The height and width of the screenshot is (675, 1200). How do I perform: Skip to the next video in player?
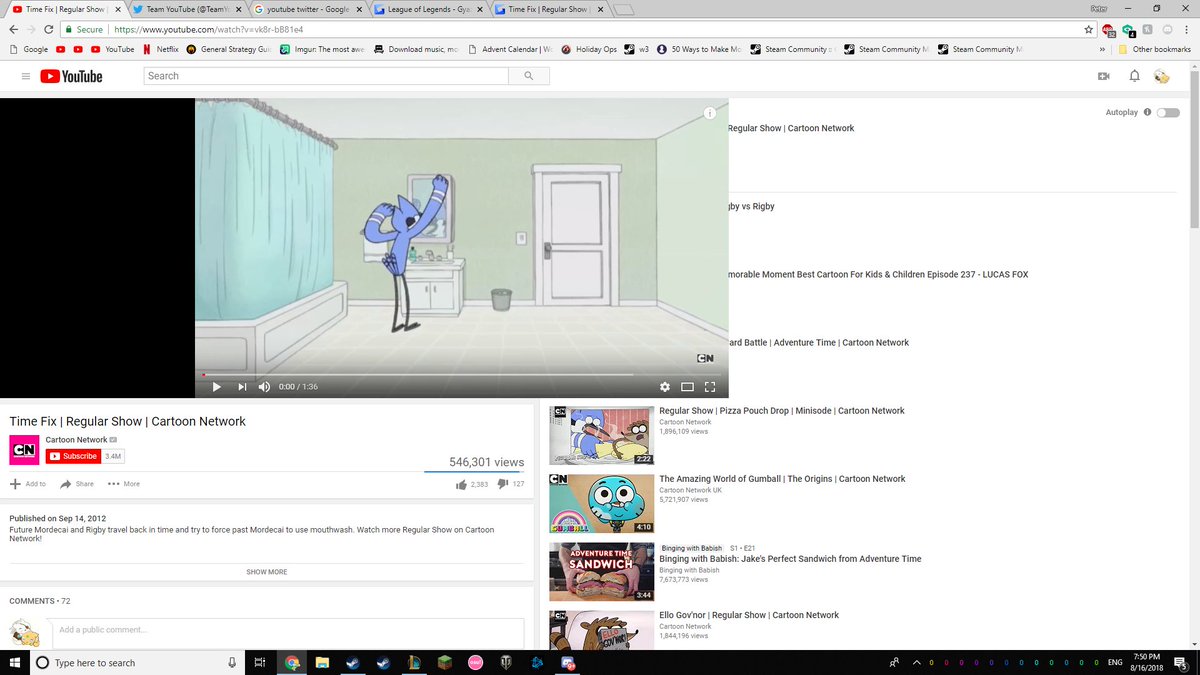click(242, 387)
